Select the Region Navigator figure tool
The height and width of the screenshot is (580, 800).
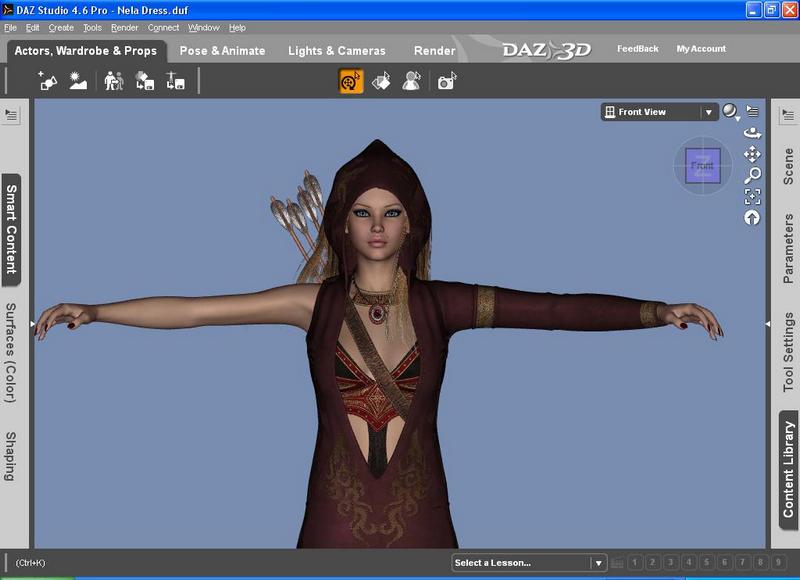point(411,81)
